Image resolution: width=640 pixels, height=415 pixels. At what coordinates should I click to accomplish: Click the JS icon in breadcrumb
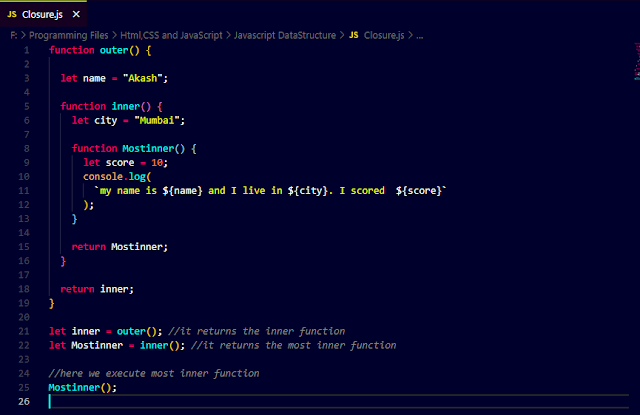tap(353, 36)
